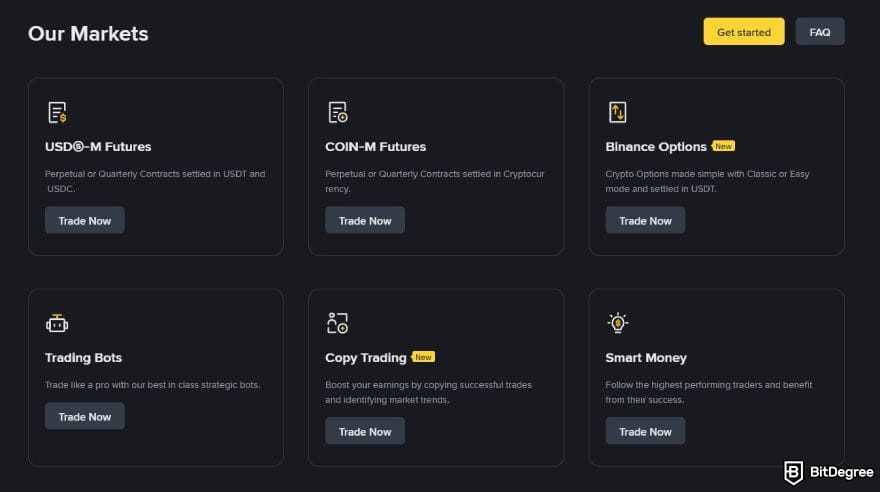Viewport: 880px width, 492px height.
Task: Select the Trading Bots heading
Action: click(83, 358)
